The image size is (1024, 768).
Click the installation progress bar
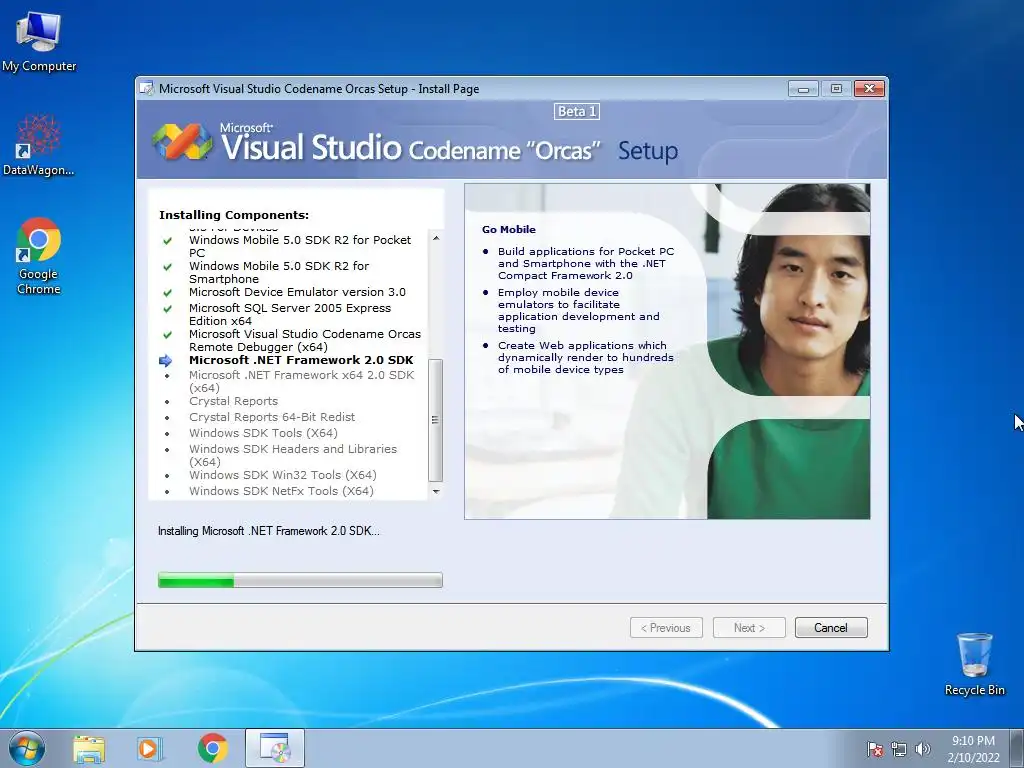click(300, 580)
